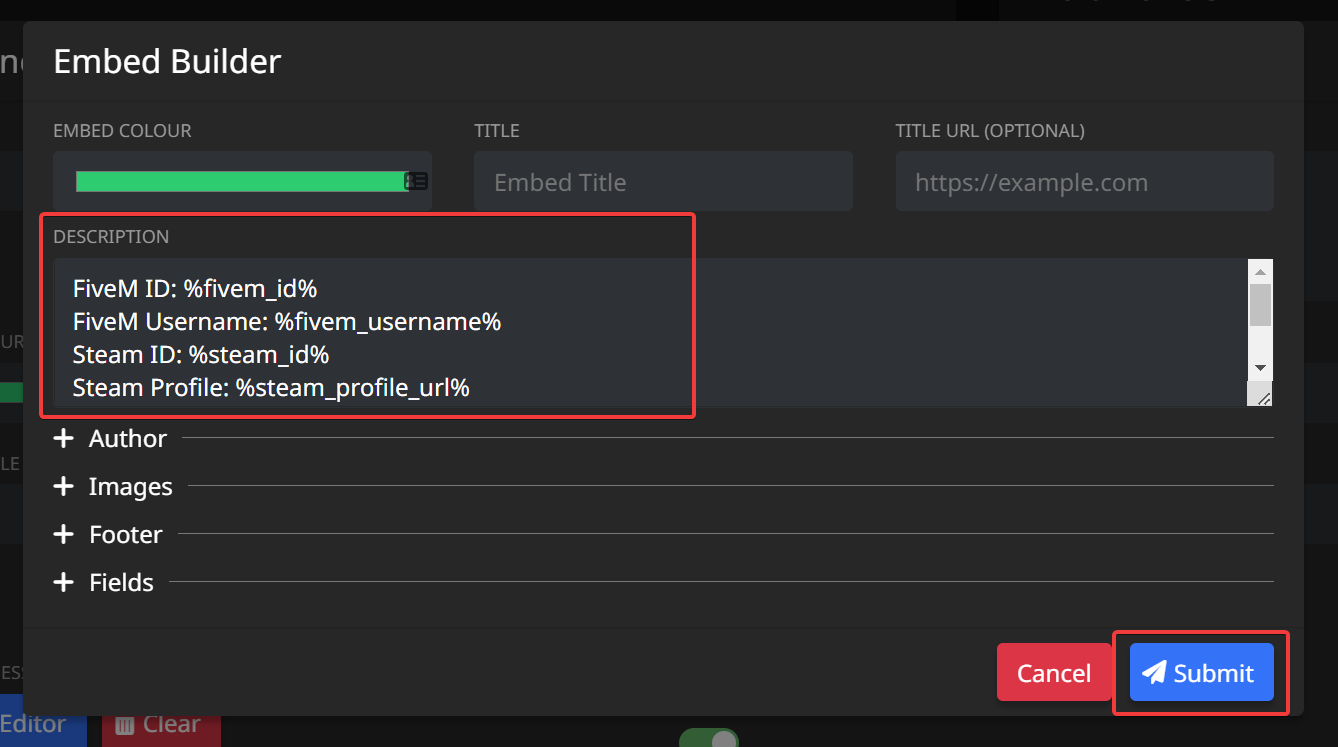The image size is (1338, 747).
Task: Expand the Author section
Action: tap(127, 438)
